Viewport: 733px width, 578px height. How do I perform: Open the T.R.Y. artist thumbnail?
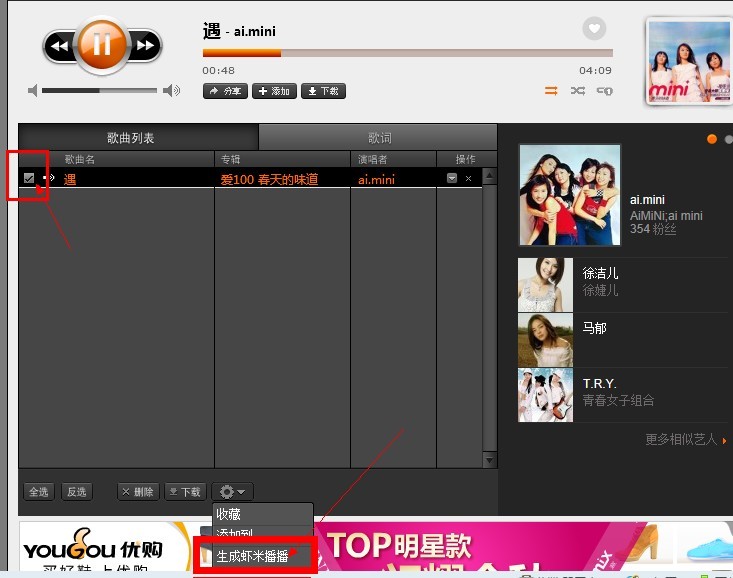coord(545,395)
